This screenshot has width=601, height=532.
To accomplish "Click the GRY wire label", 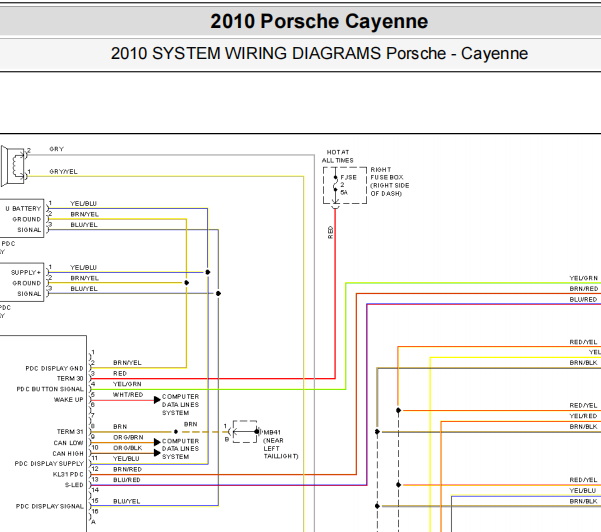I will [x=56, y=149].
